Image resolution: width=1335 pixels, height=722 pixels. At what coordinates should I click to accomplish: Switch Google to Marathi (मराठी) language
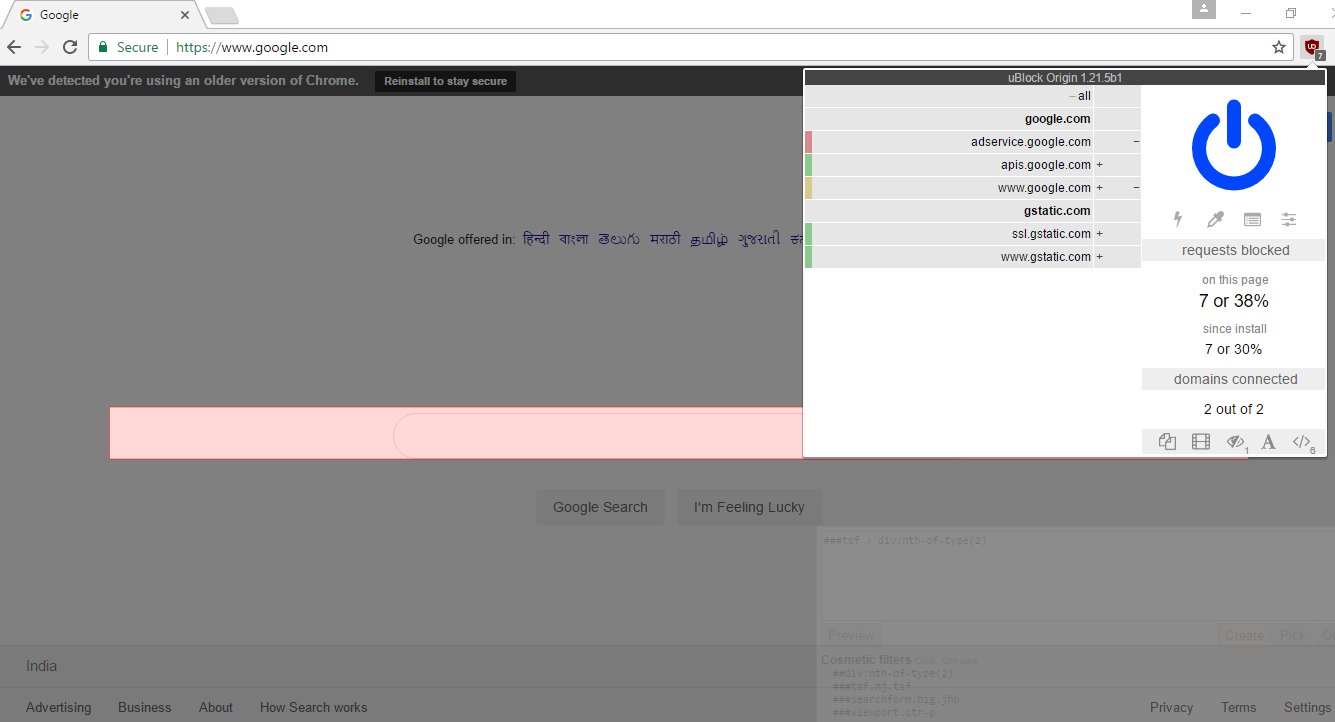[665, 239]
